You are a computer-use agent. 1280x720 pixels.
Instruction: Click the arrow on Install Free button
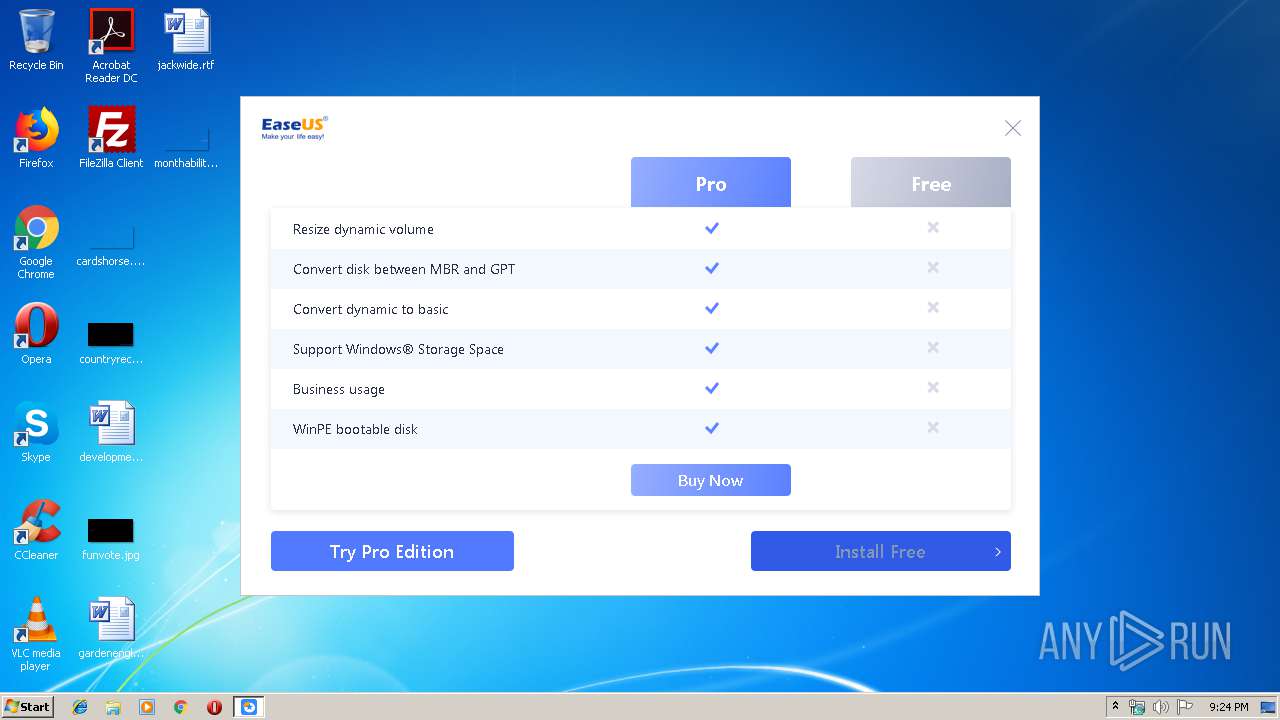pyautogui.click(x=997, y=552)
